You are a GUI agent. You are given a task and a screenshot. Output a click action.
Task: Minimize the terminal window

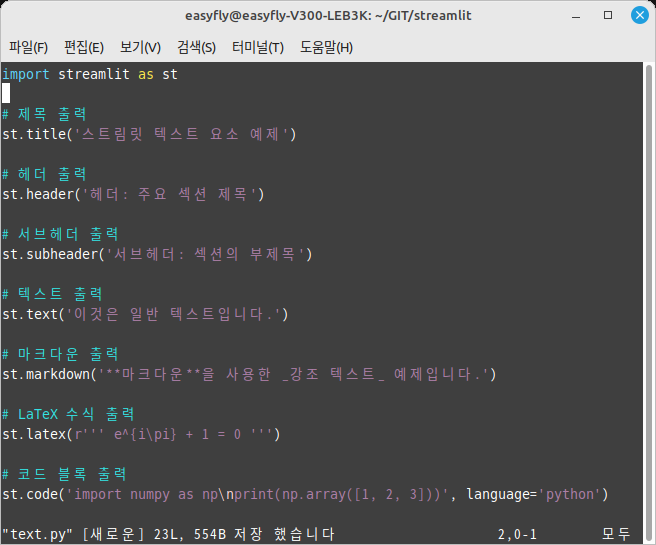coord(576,15)
